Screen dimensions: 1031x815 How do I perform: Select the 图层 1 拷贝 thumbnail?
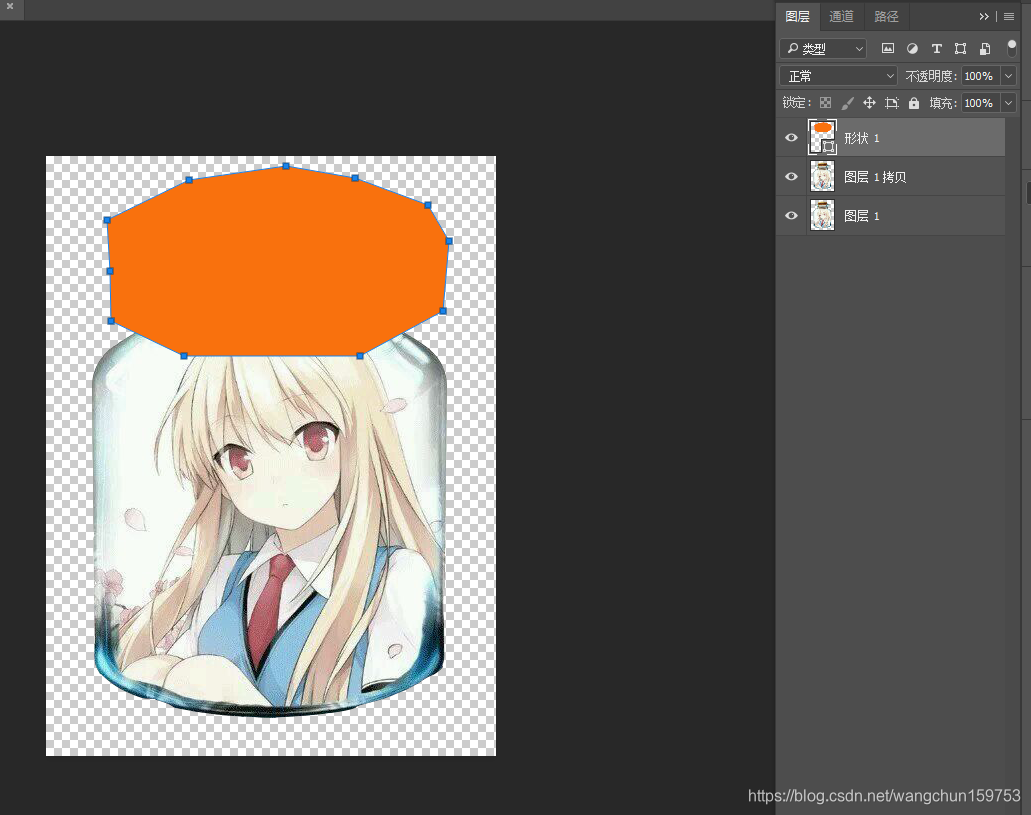822,176
